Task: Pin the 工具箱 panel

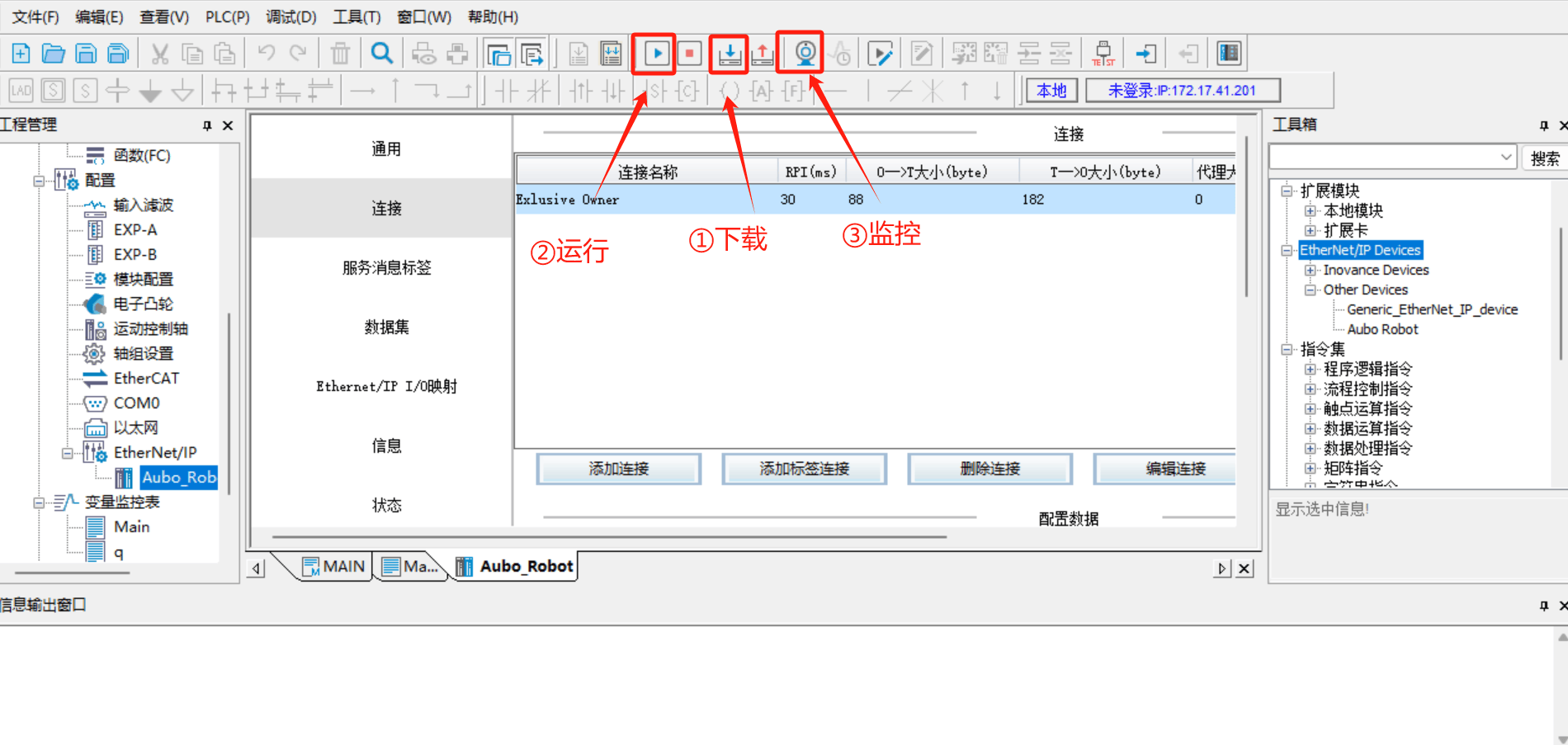Action: pyautogui.click(x=1544, y=125)
